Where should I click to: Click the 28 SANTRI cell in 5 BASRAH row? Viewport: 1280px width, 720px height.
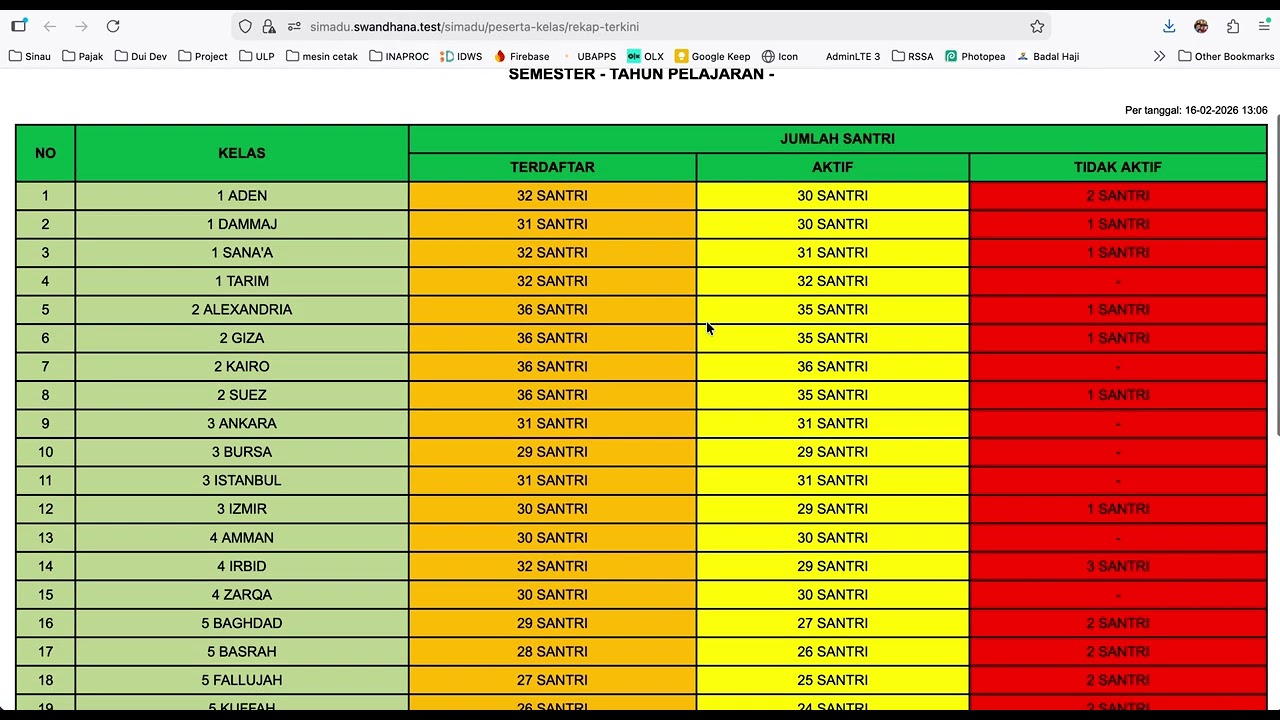pyautogui.click(x=552, y=652)
